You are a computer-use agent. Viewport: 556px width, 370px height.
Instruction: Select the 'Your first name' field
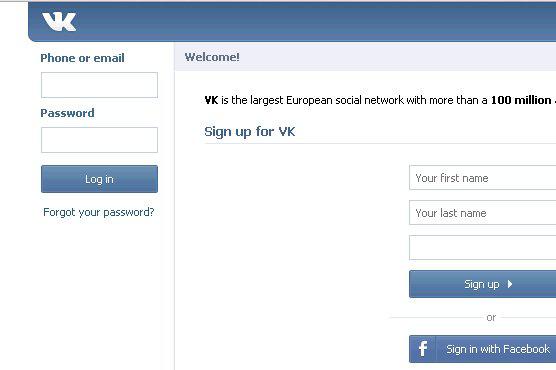pos(483,178)
